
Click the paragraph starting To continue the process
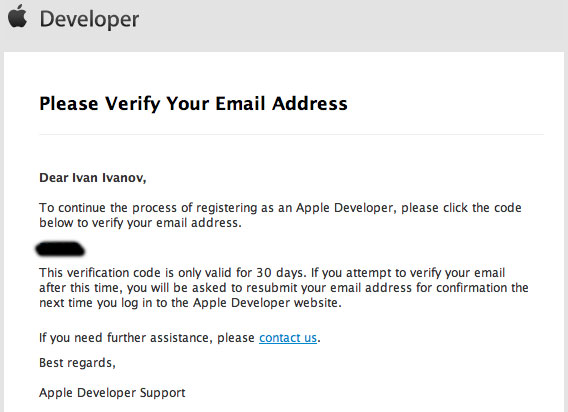tap(280, 215)
